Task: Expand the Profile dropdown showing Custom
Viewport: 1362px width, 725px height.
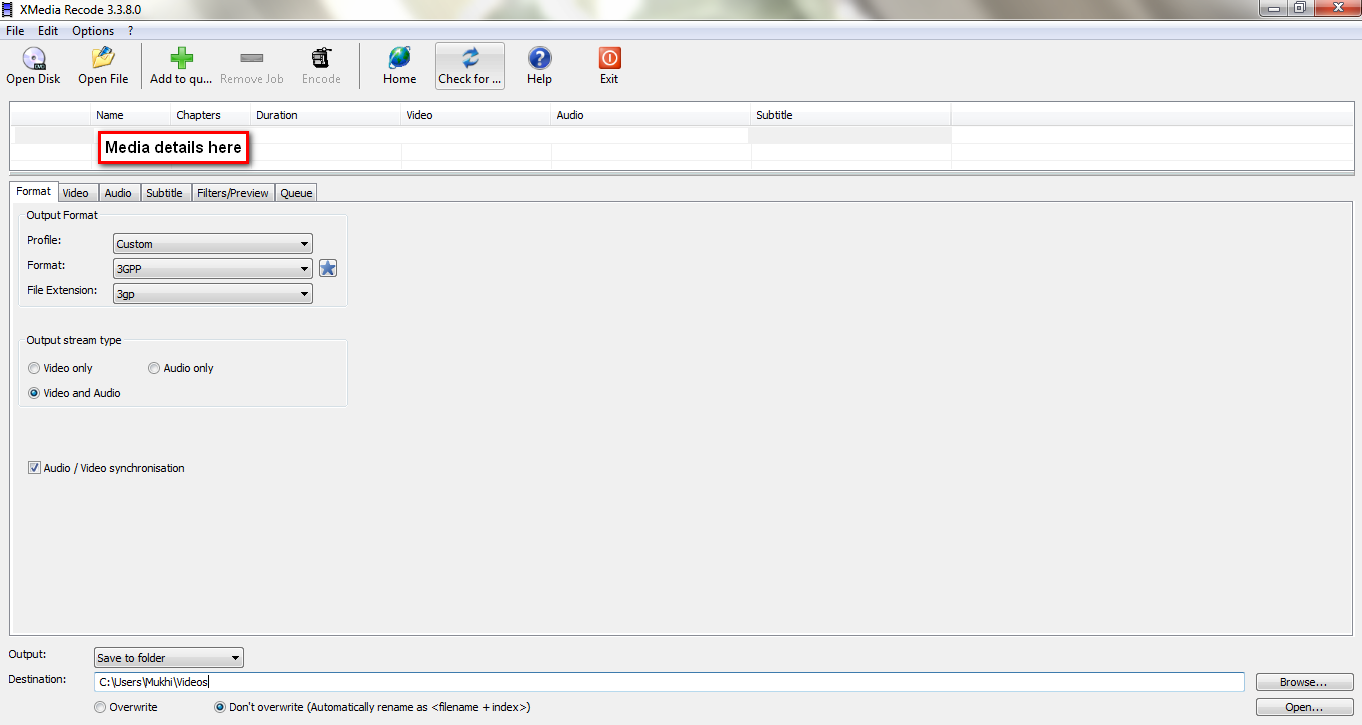Action: coord(213,244)
